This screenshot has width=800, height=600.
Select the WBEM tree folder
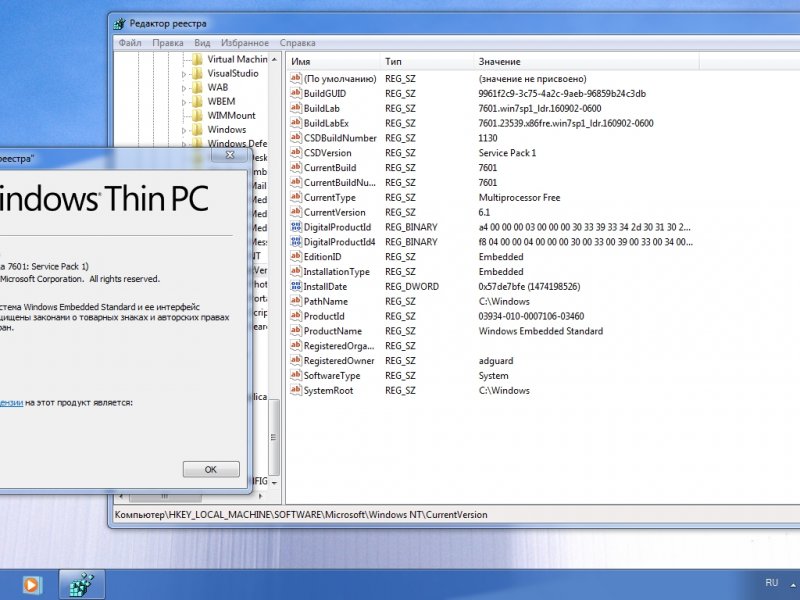[x=221, y=101]
